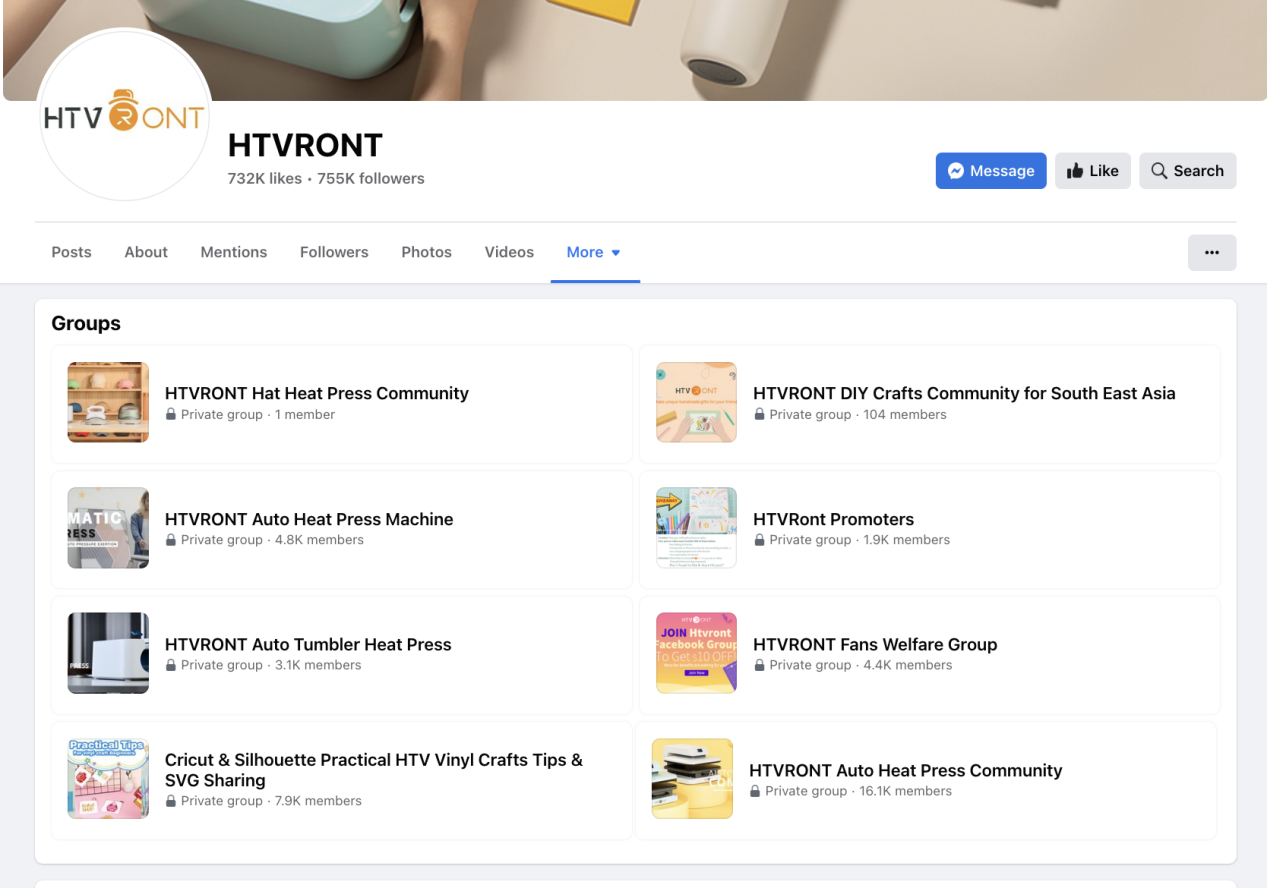Screen dimensions: 1267x888
Task: Click HTVRONT Auto Heat Press Machine group image
Action: (108, 528)
